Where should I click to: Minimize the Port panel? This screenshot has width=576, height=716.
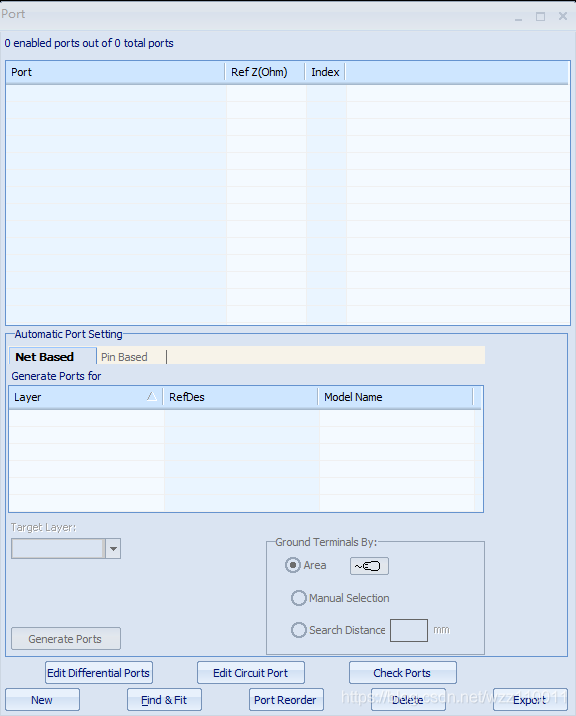pos(518,18)
